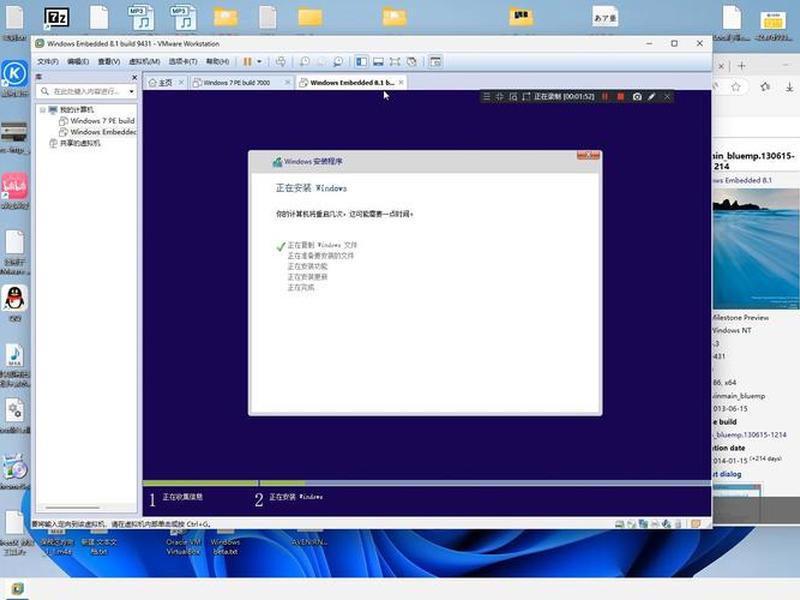Open Oracle VM VirtualBox desktop shortcut

[183, 546]
